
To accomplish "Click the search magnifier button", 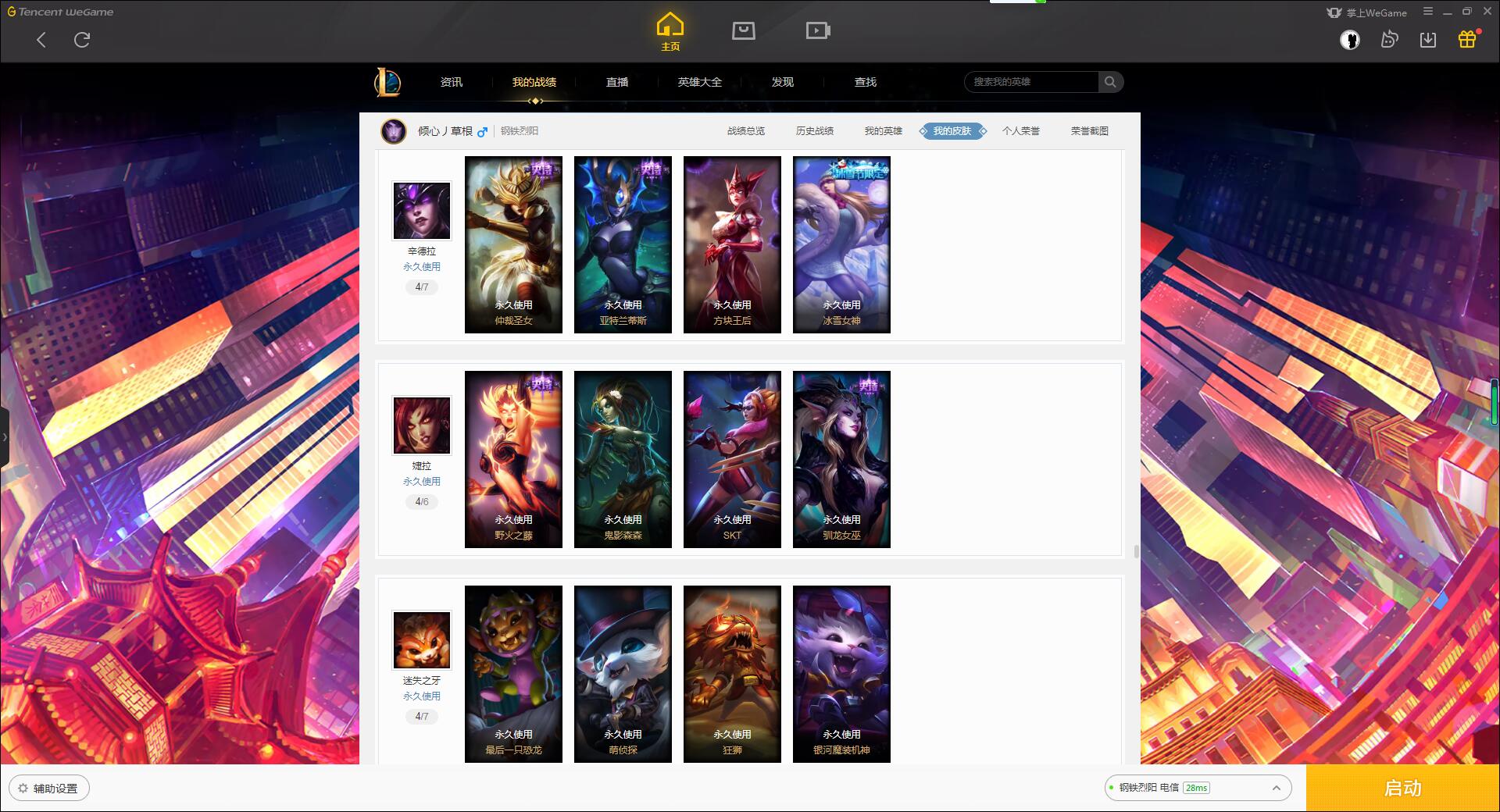I will coord(1110,82).
